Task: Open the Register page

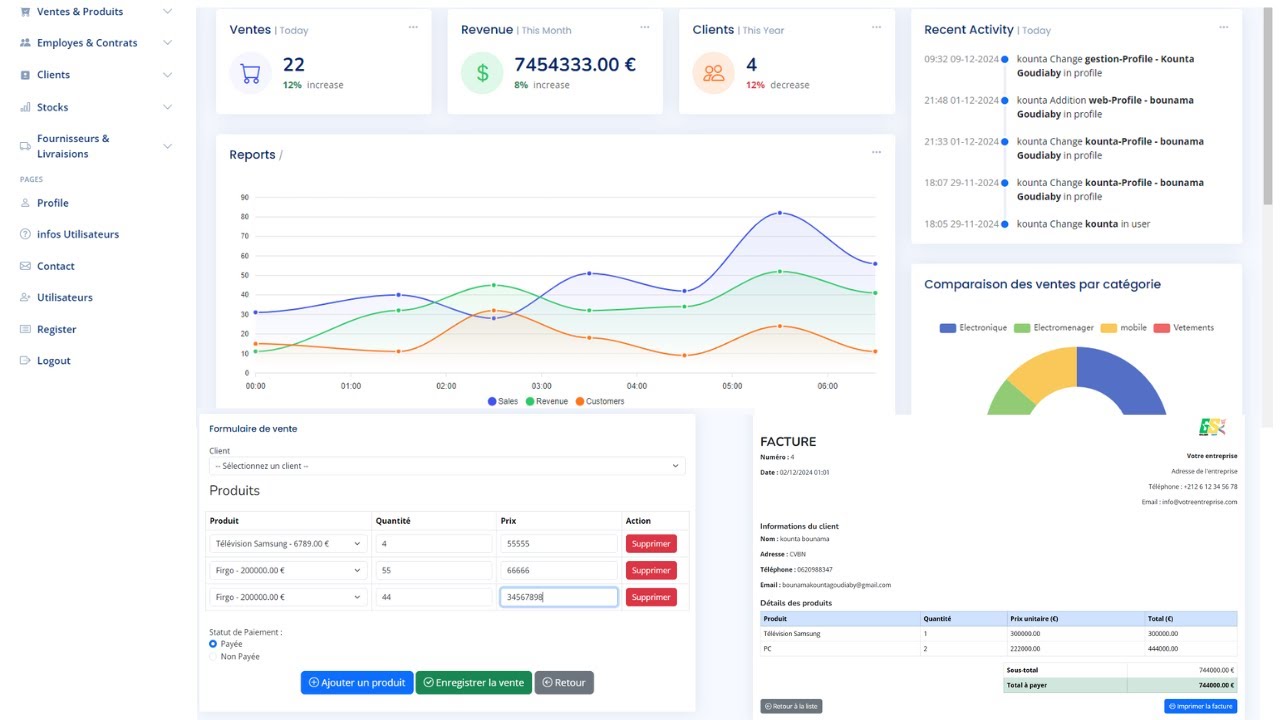Action: coord(57,329)
